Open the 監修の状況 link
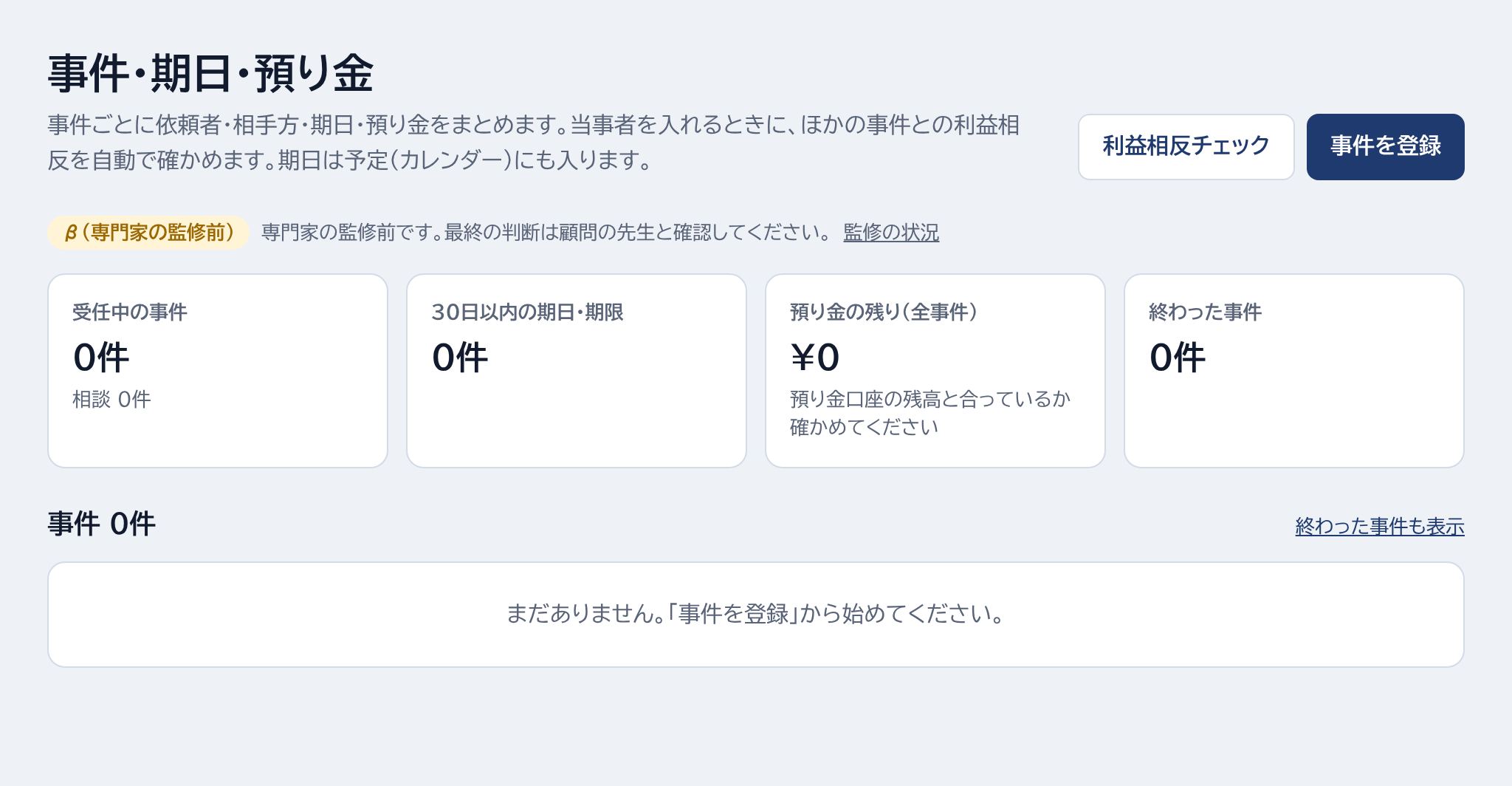1512x786 pixels. click(x=891, y=233)
